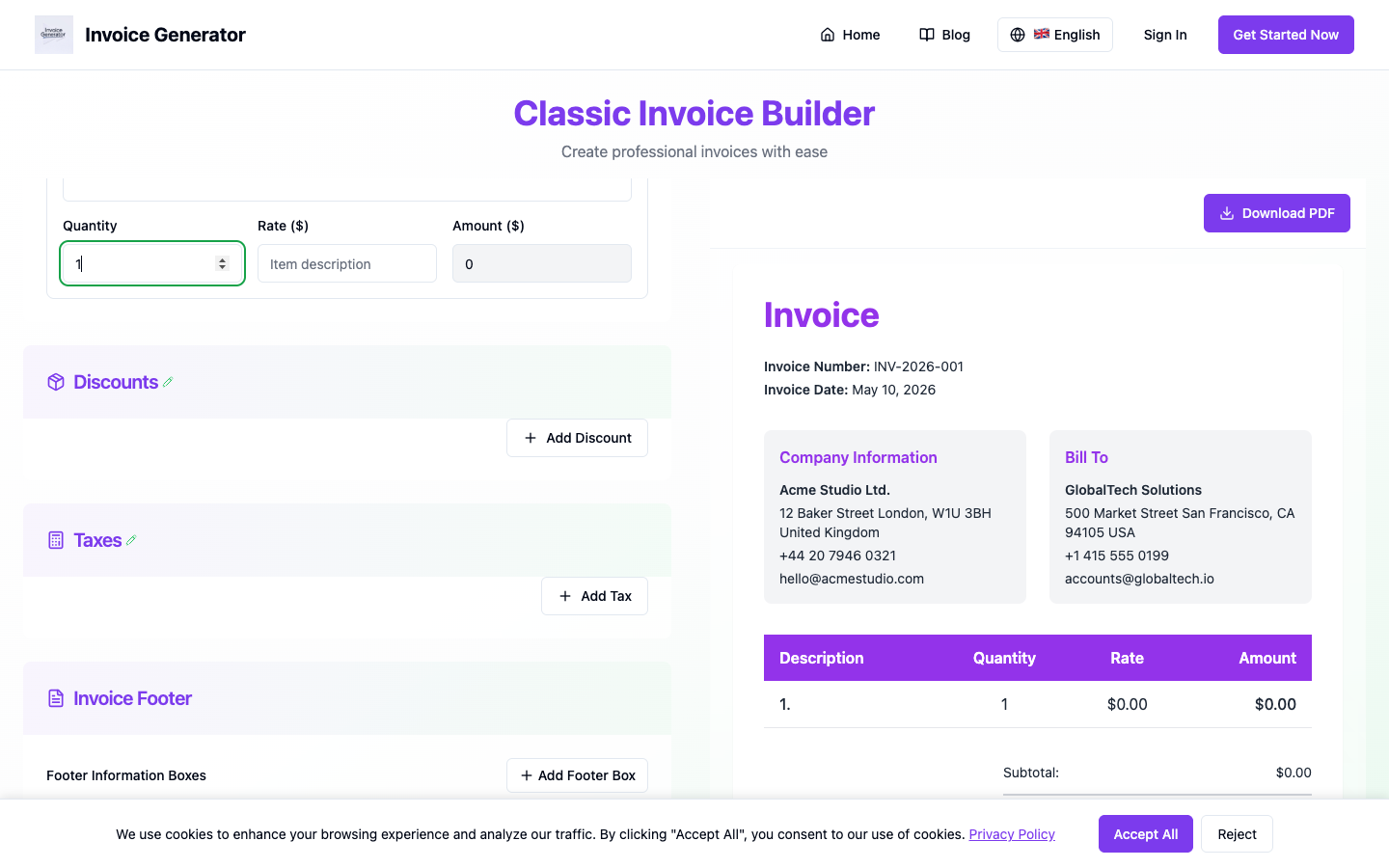This screenshot has height=868, width=1389.
Task: Click the Invoice Generator logo image
Action: pos(54,35)
